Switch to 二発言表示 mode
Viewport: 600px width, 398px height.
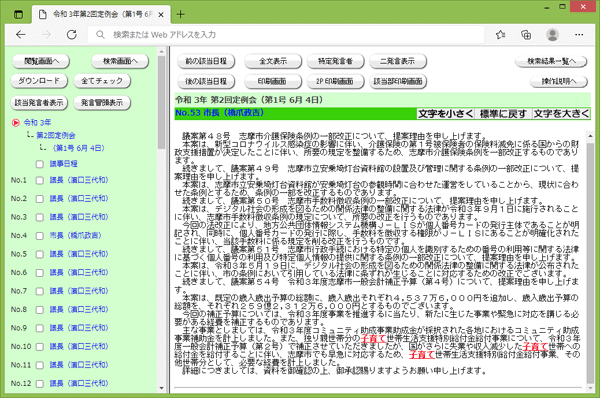click(x=398, y=61)
